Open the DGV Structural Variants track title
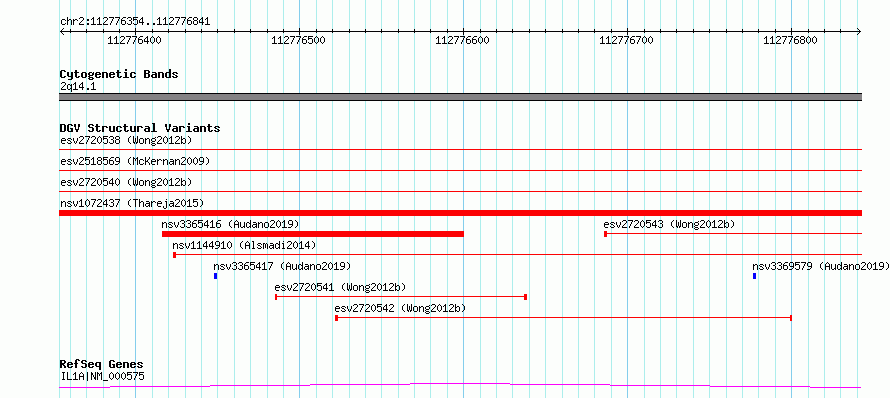Screen dimensions: 890x398 [140, 128]
